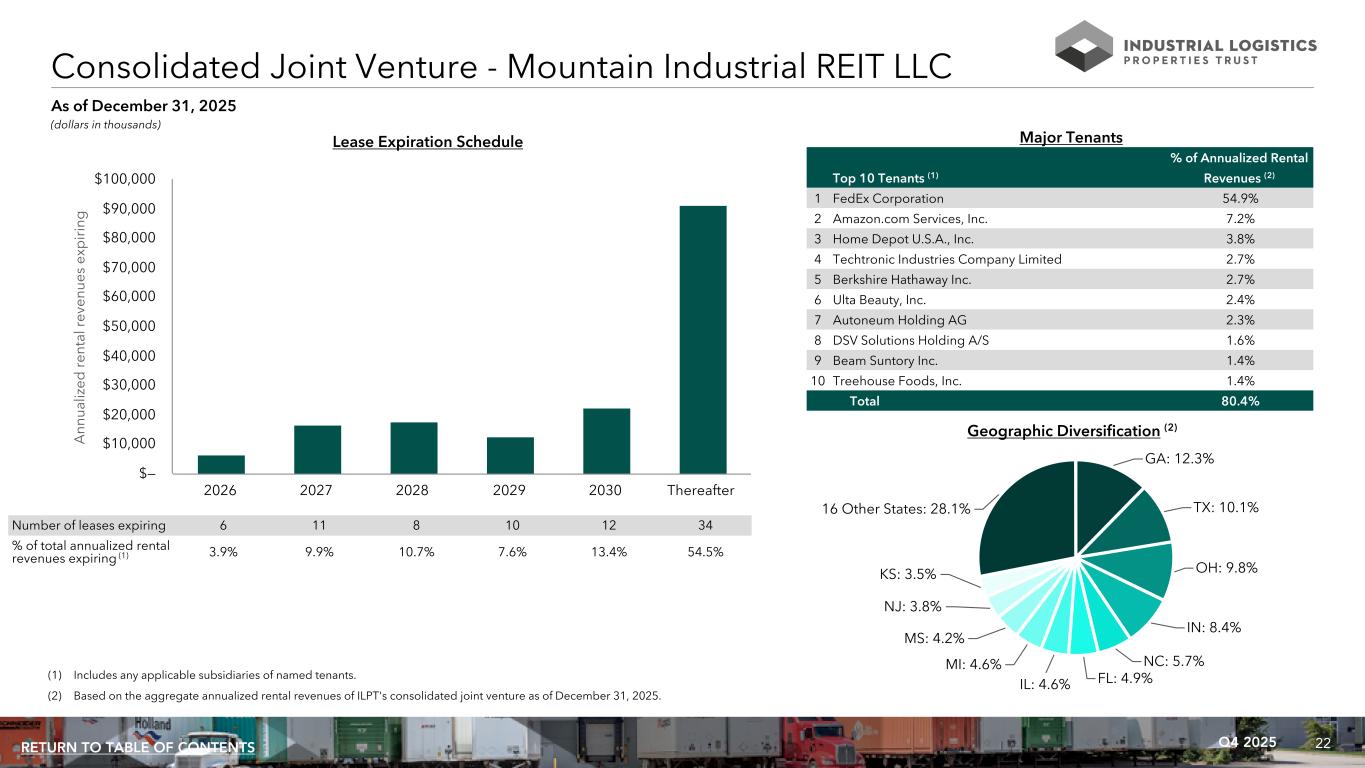Click the Amazon.com Services, Inc. row
Screen dimensions: 1365x768
click(x=1059, y=218)
